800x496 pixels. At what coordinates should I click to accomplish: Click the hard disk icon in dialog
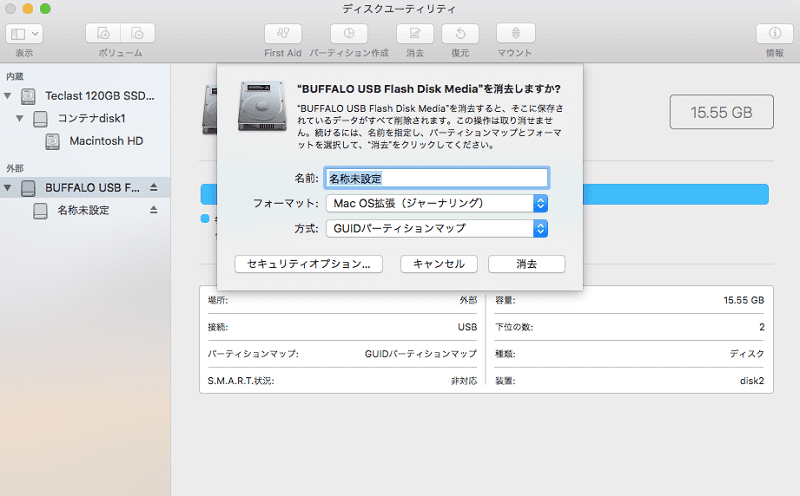[262, 106]
